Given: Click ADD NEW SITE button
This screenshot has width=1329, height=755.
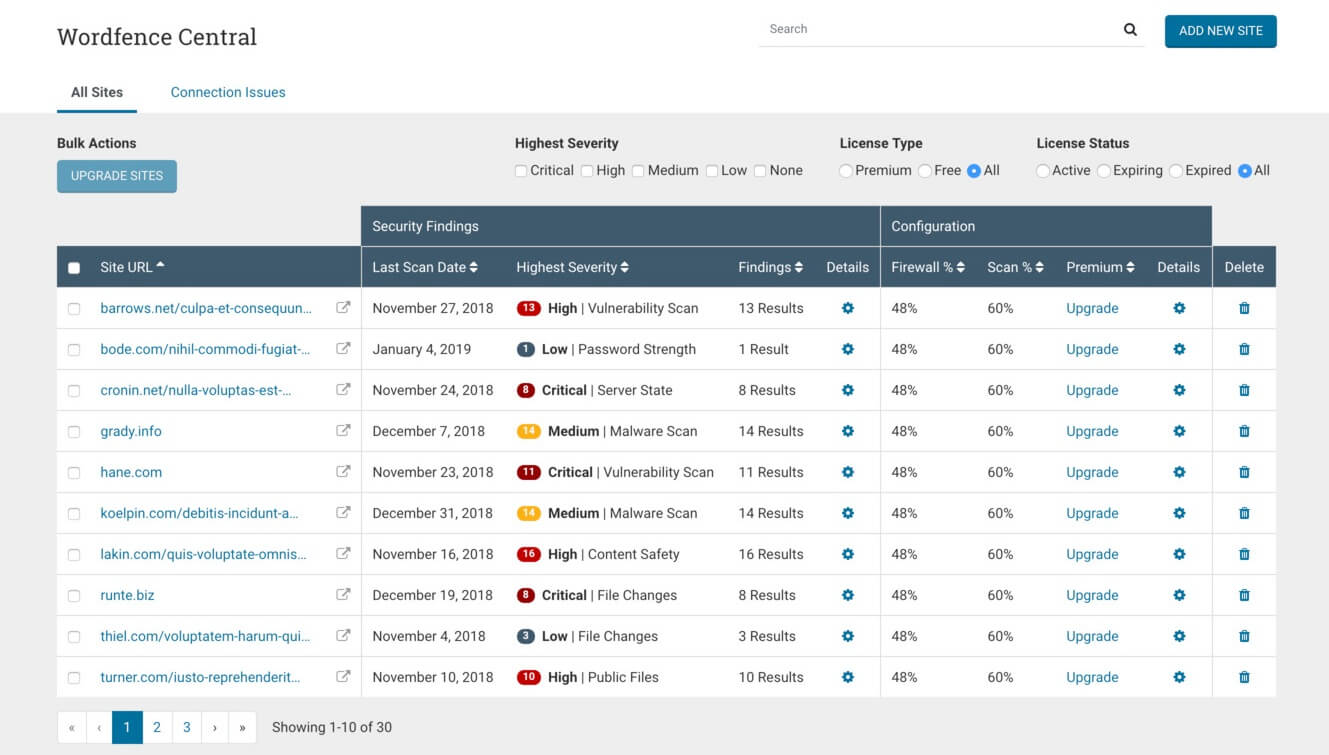Looking at the screenshot, I should [x=1221, y=31].
